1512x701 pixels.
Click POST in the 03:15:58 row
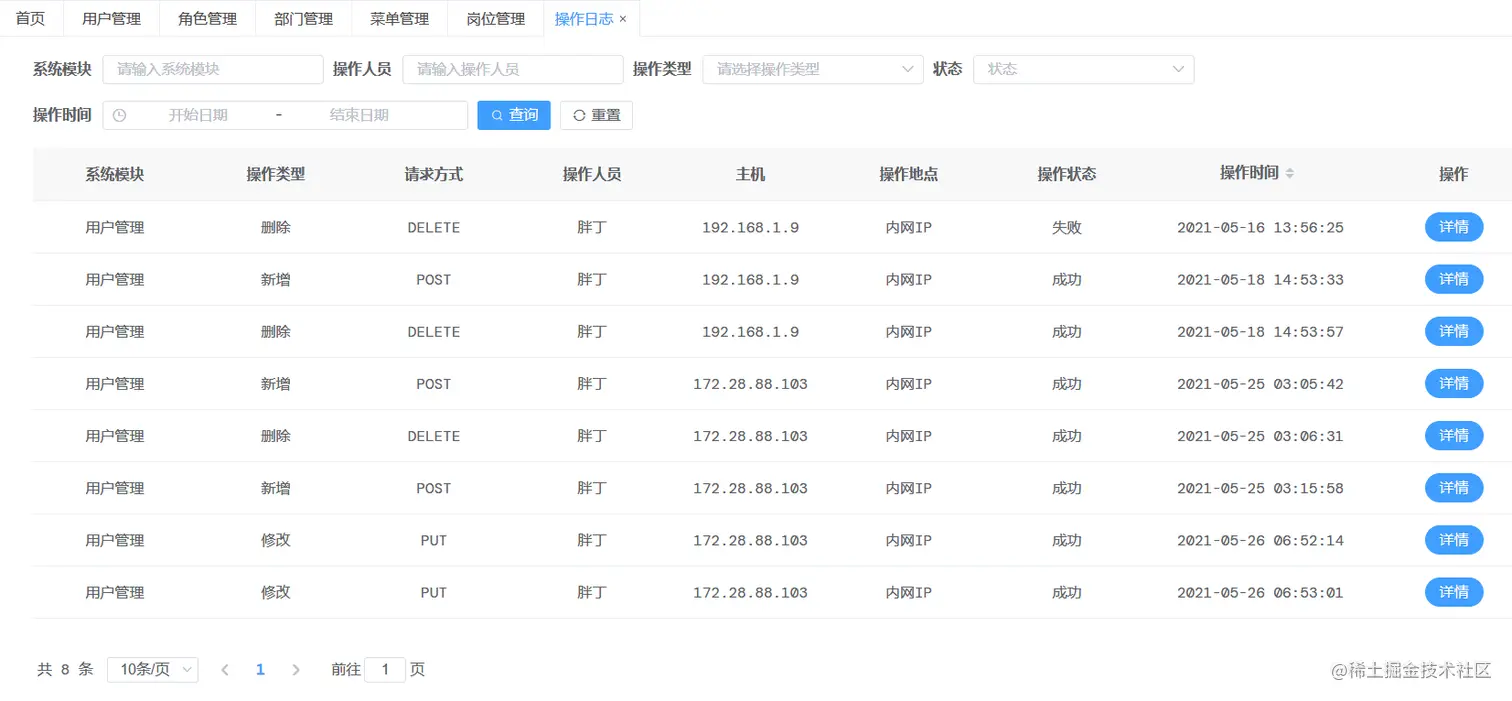[x=434, y=488]
